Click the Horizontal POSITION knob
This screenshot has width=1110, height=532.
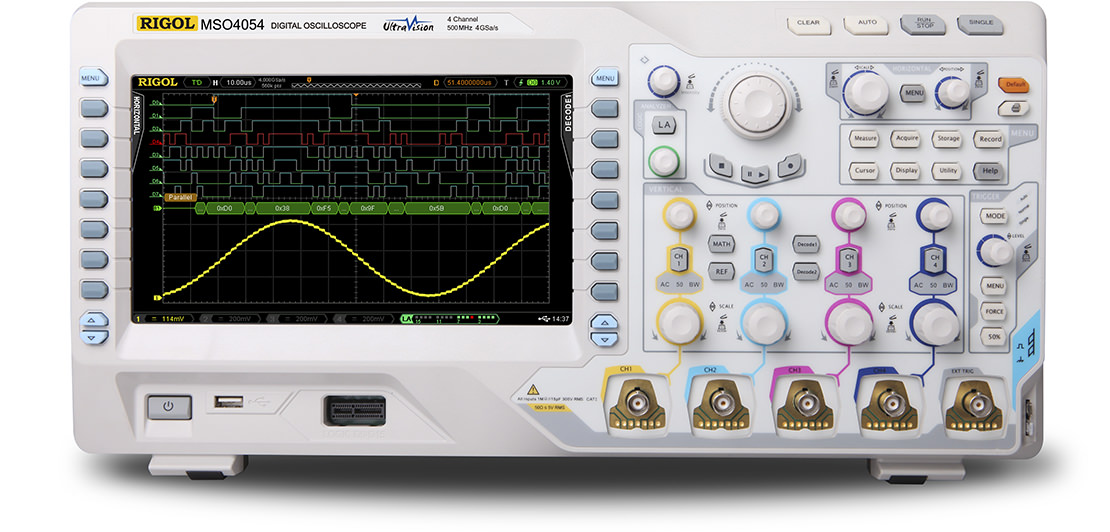[952, 92]
